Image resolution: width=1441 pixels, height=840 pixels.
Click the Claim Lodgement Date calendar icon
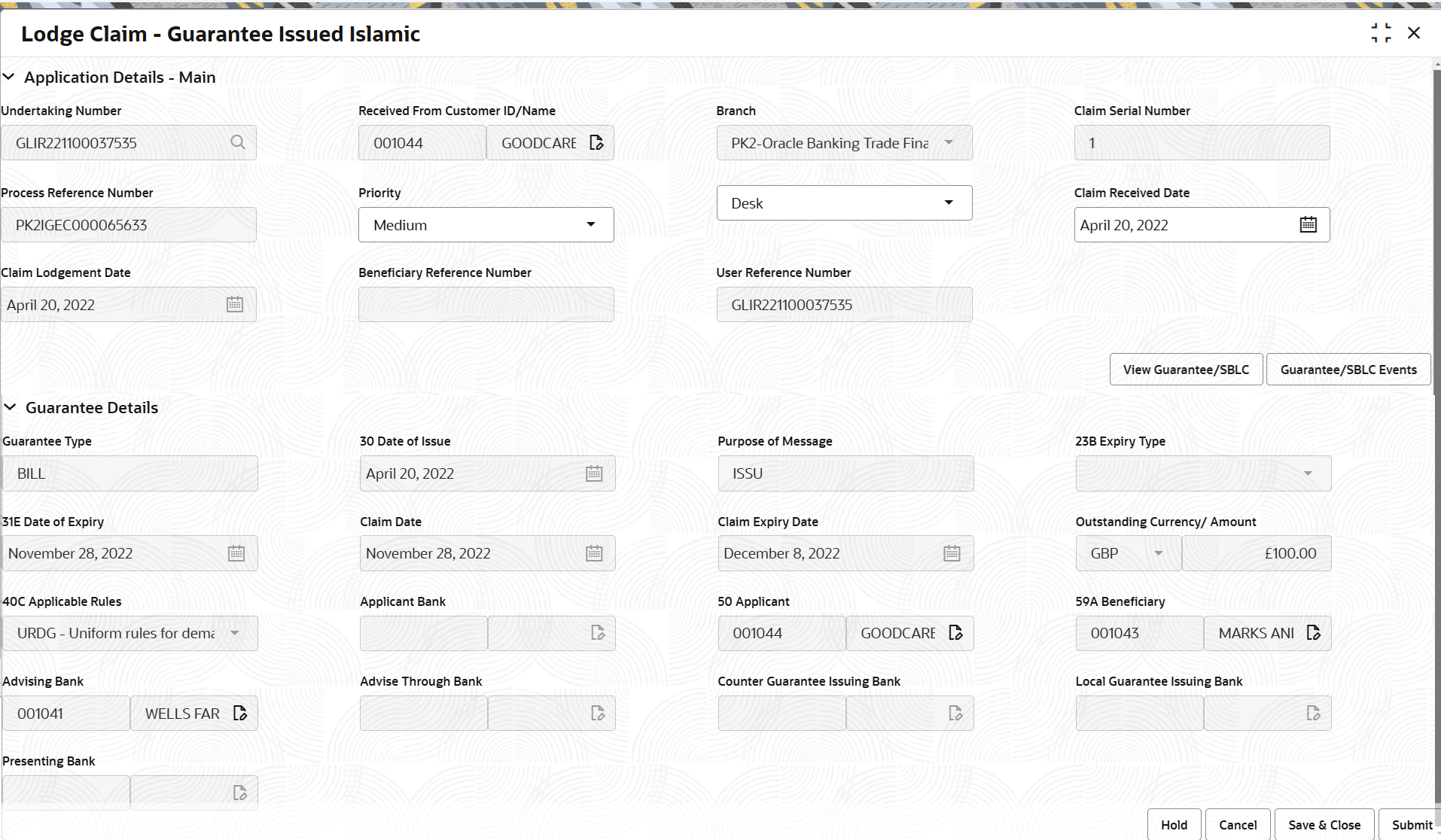click(x=235, y=304)
